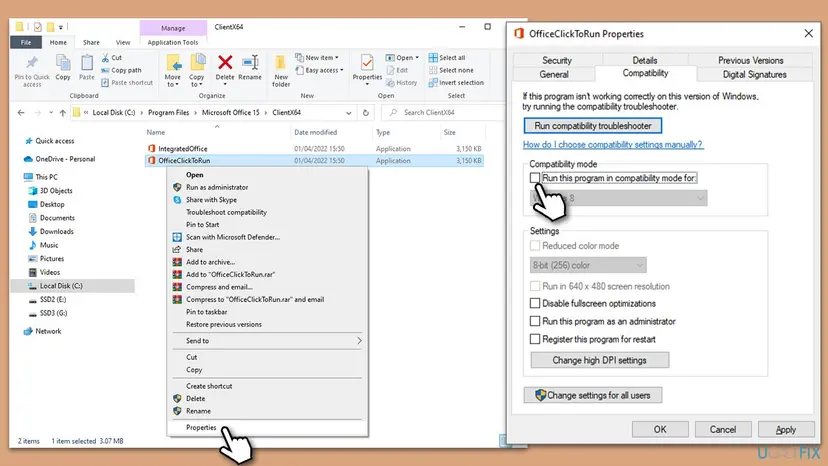Click the red Delete icon in the ribbon
The image size is (828, 466).
point(225,63)
